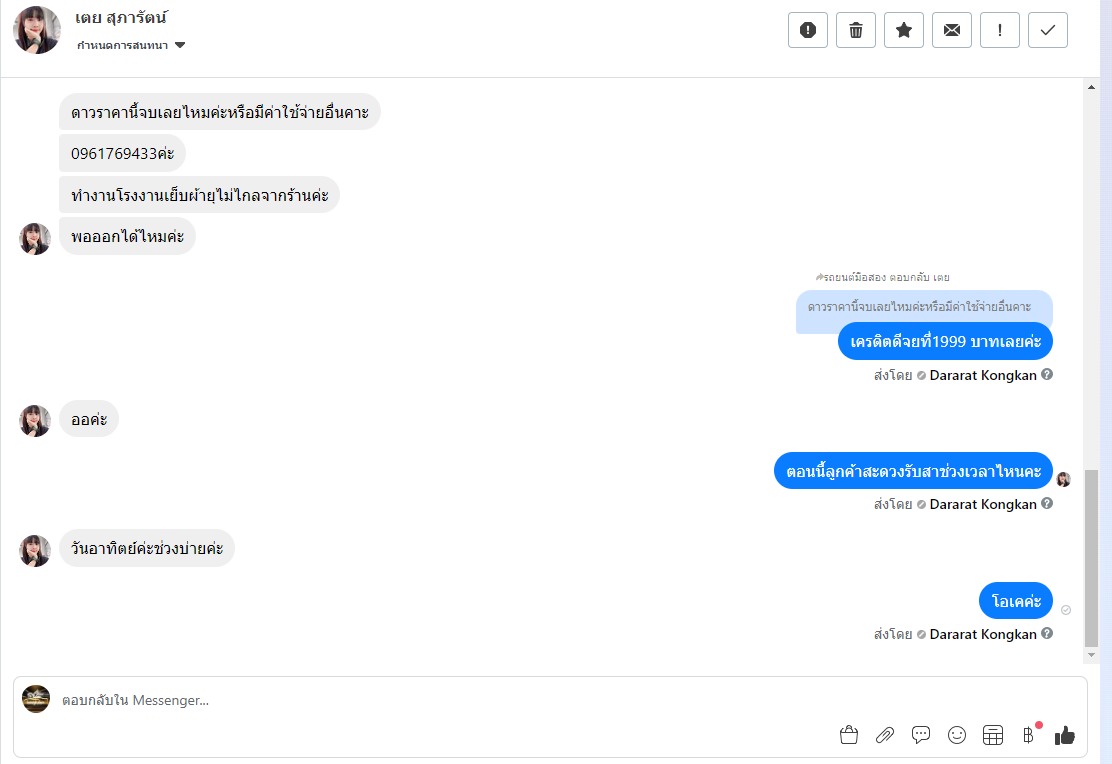Flag conversation as priority with exclamation icon
The image size is (1112, 764).
(1000, 30)
